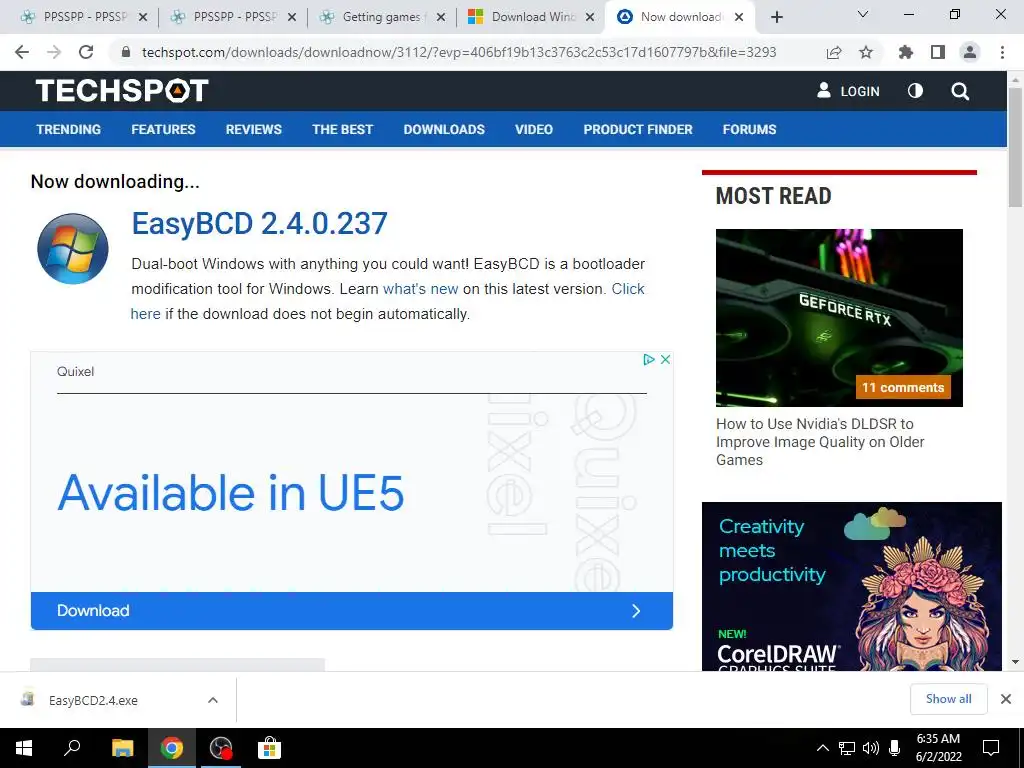Open the FORUMS menu
Viewport: 1024px width, 768px height.
tap(749, 129)
